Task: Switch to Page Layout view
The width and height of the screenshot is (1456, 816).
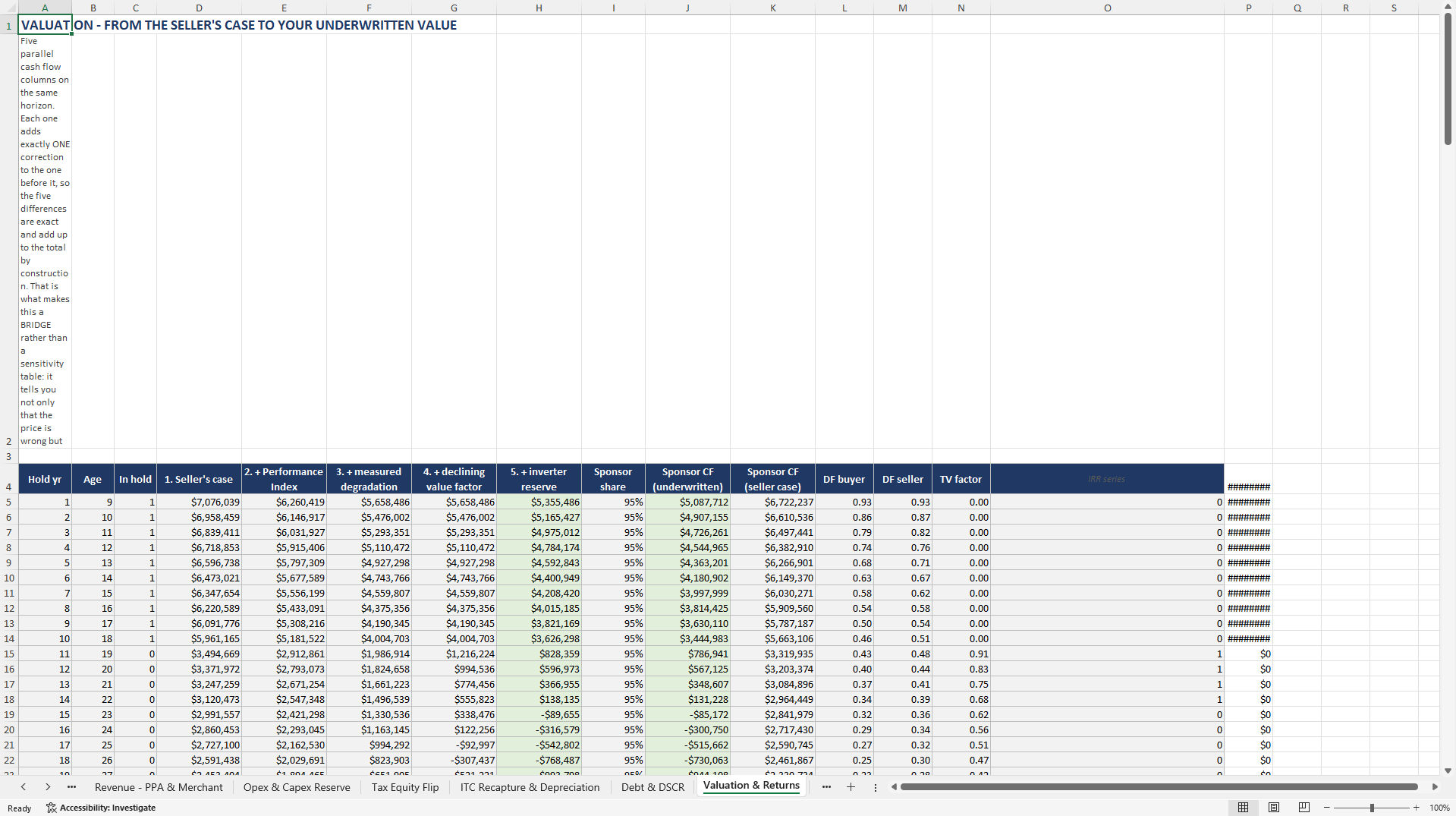Action: (x=1274, y=808)
